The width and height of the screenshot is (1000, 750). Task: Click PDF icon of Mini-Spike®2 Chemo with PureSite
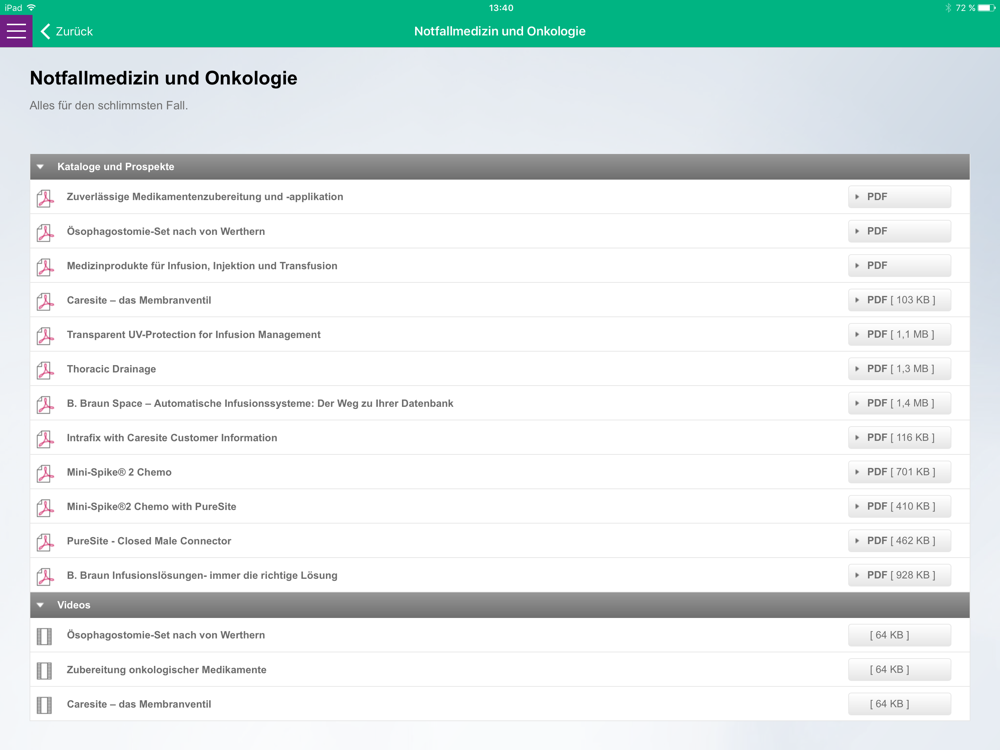(x=45, y=508)
